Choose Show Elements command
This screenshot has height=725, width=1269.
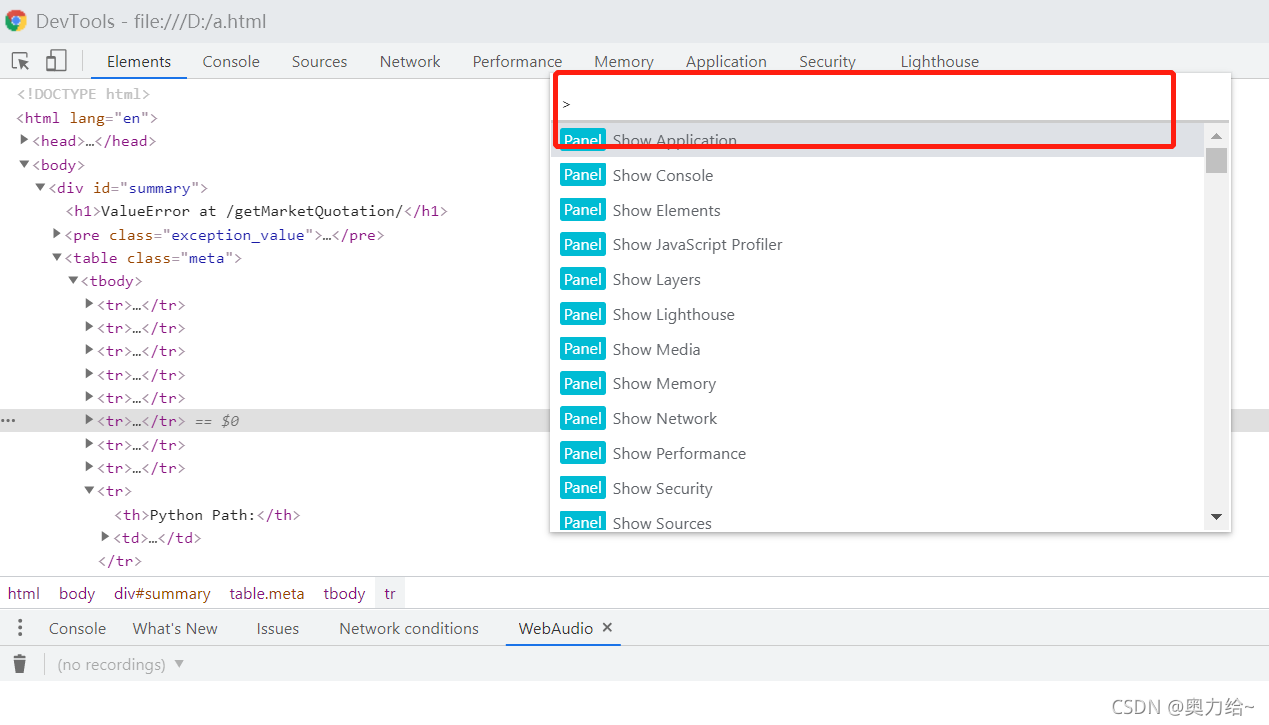point(877,210)
